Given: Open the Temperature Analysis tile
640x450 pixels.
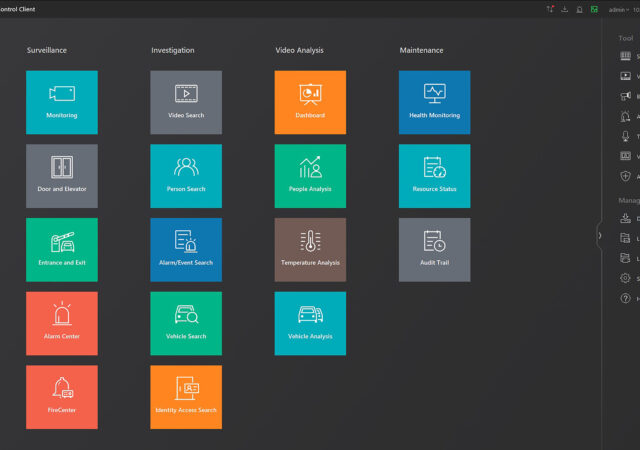Looking at the screenshot, I should [x=310, y=250].
